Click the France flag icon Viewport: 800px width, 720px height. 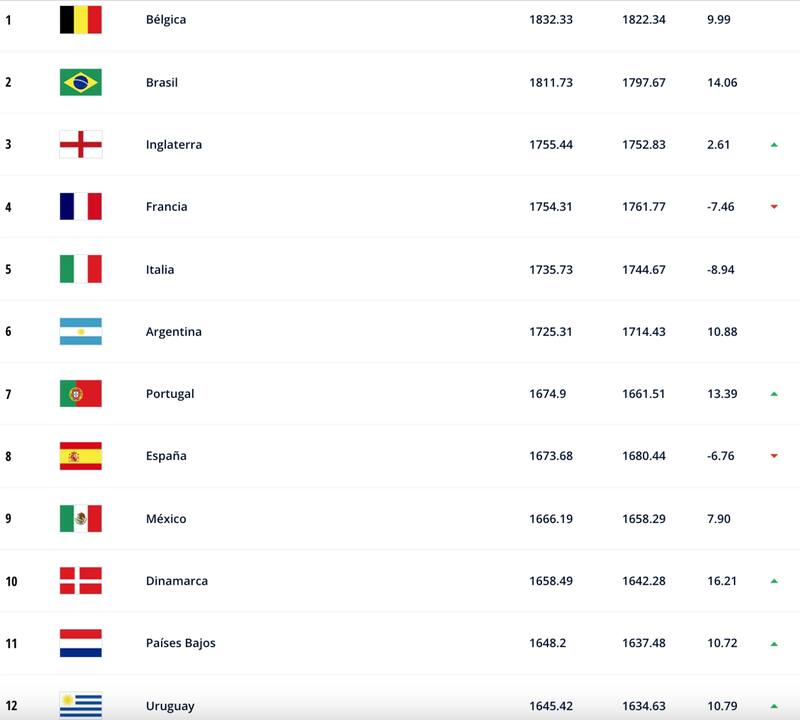[x=80, y=207]
